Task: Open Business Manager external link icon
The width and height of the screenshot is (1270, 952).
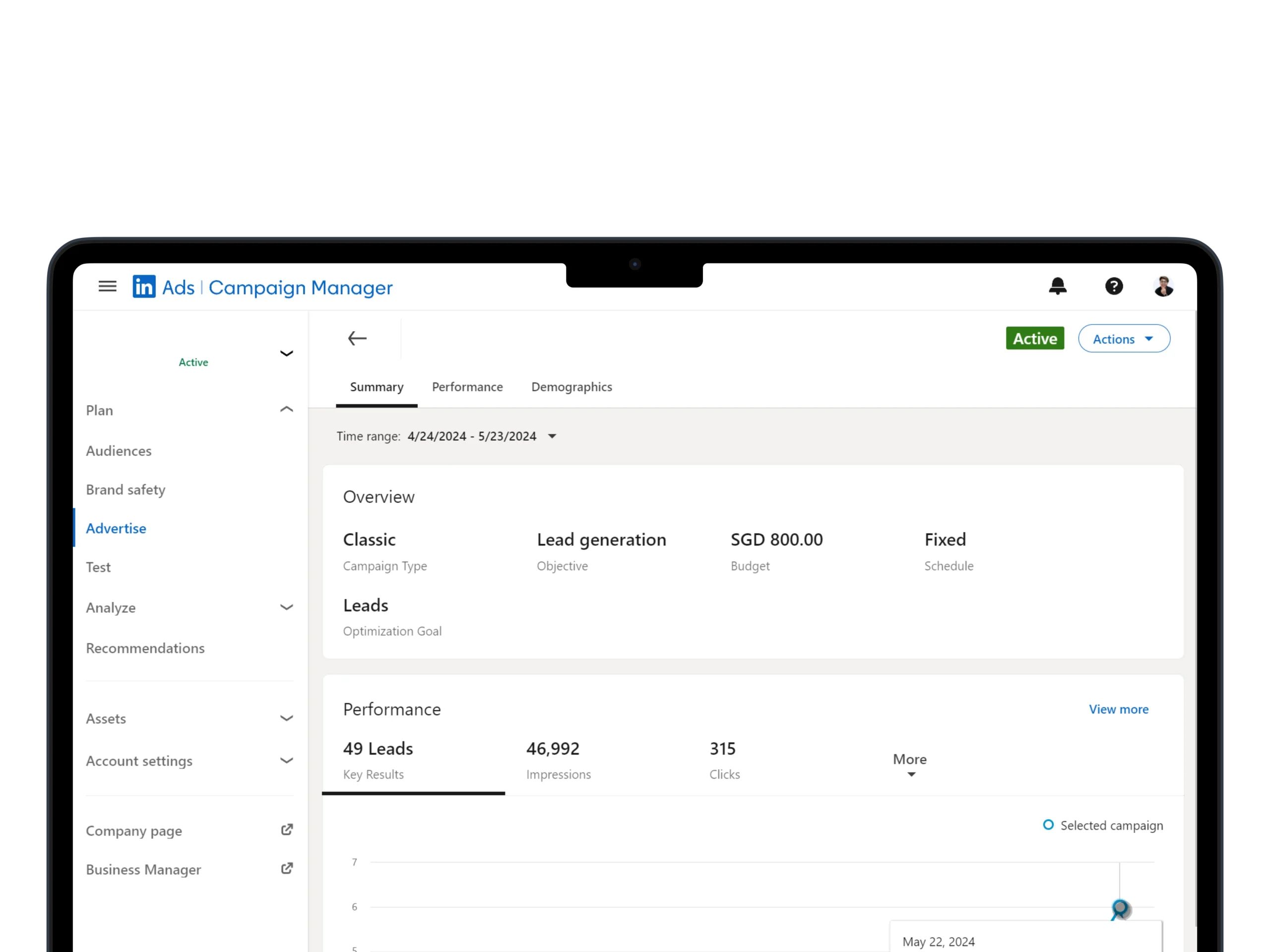Action: 287,868
